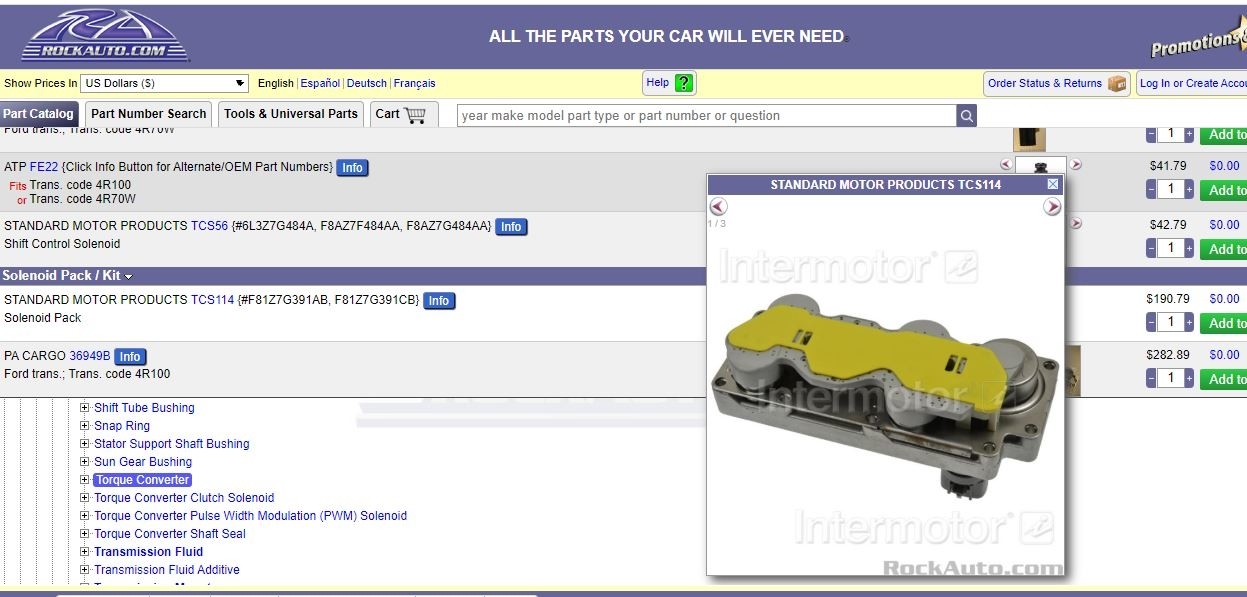Click Info button for ATP FE22
The width and height of the screenshot is (1247, 597).
pos(352,168)
